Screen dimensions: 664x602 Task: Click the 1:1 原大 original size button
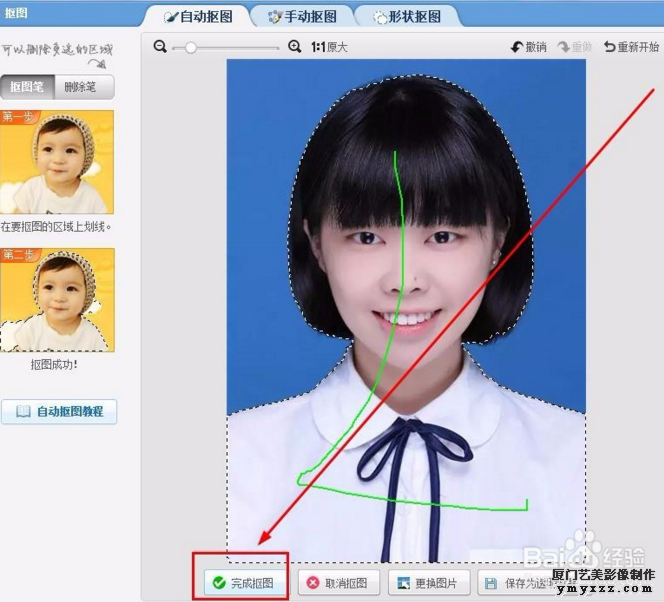[x=329, y=47]
